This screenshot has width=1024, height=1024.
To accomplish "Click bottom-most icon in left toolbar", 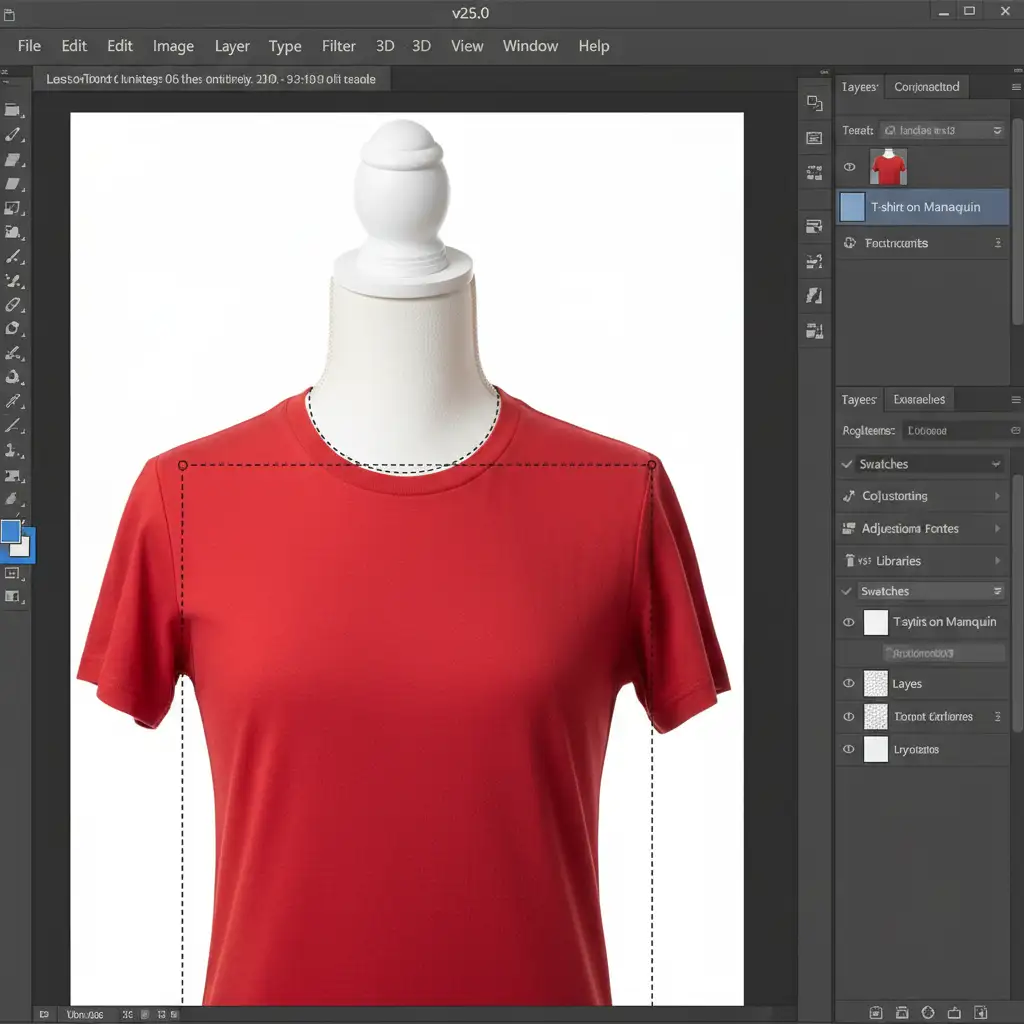I will pos(13,597).
